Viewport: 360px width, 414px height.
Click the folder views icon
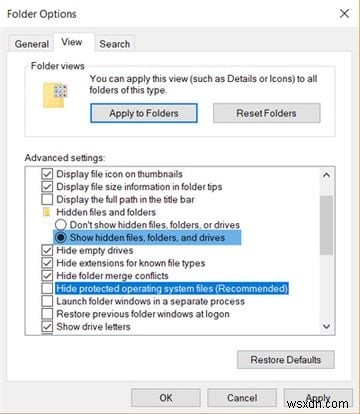55,95
